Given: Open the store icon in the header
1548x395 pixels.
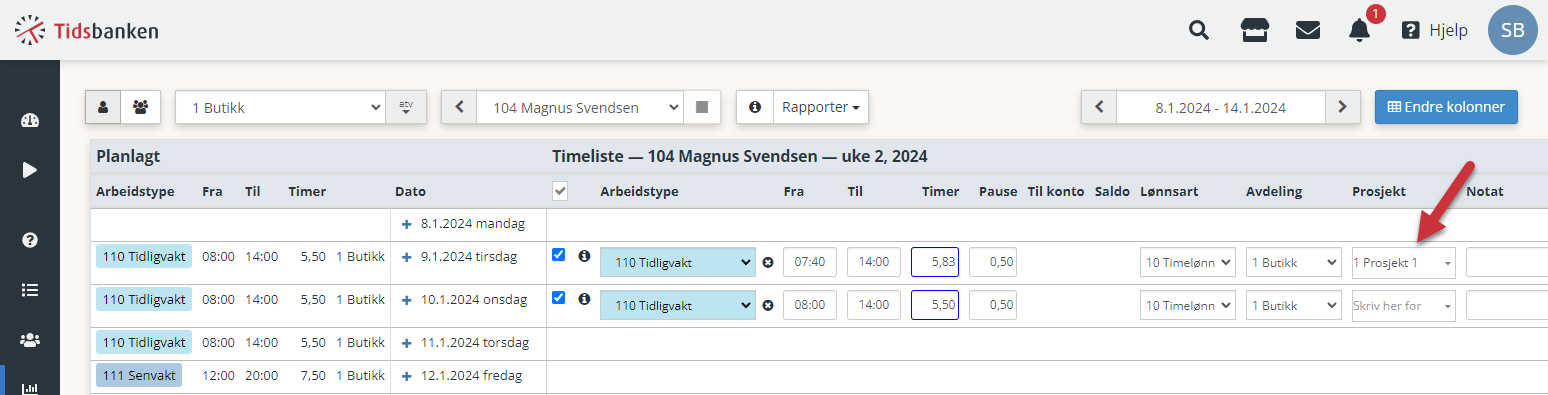Looking at the screenshot, I should (x=1255, y=30).
